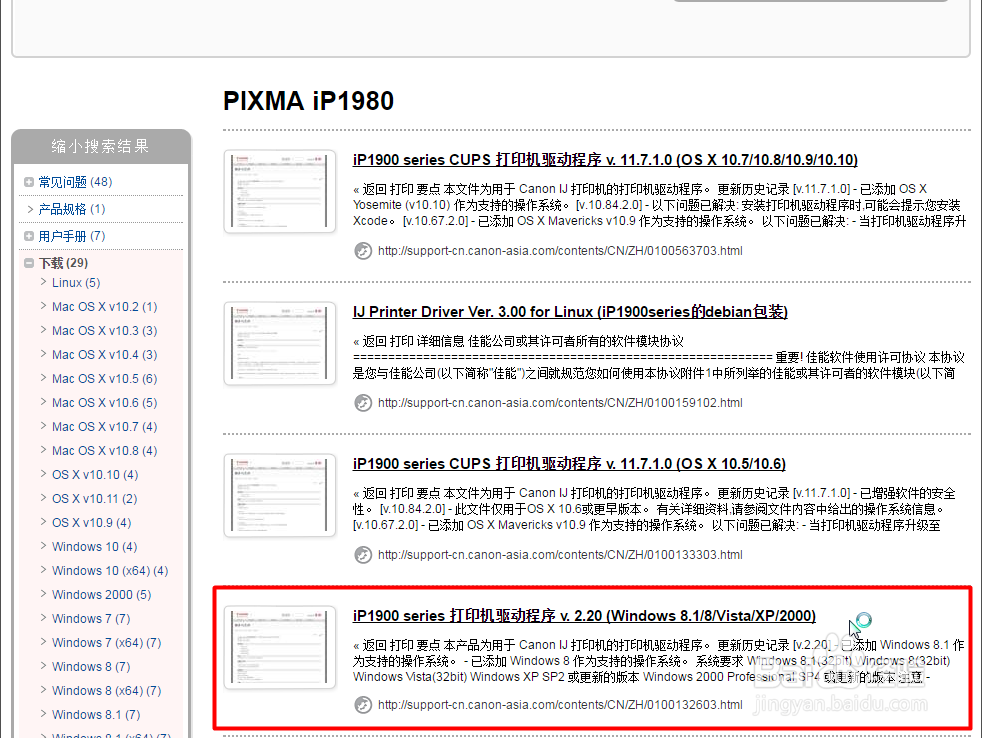Open iP1900 series driver v. 2.20 for Windows
Screen dimensions: 982x738
[584, 616]
